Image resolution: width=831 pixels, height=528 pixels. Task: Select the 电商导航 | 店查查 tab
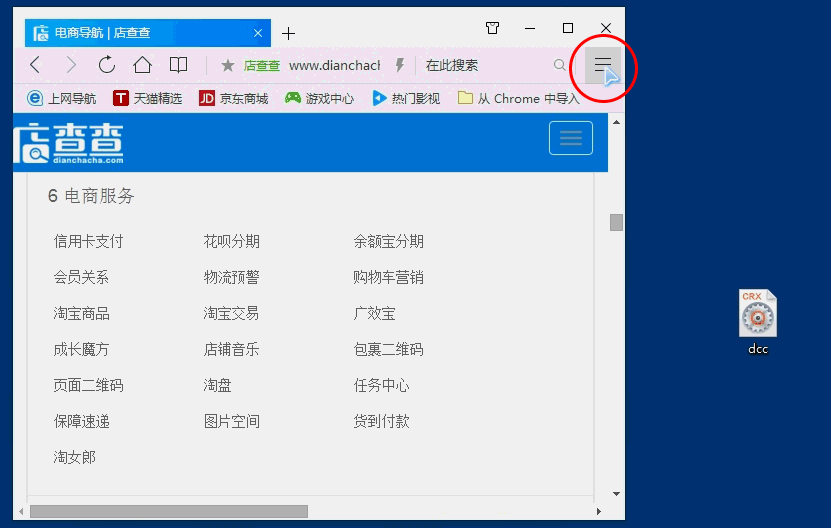pyautogui.click(x=148, y=33)
